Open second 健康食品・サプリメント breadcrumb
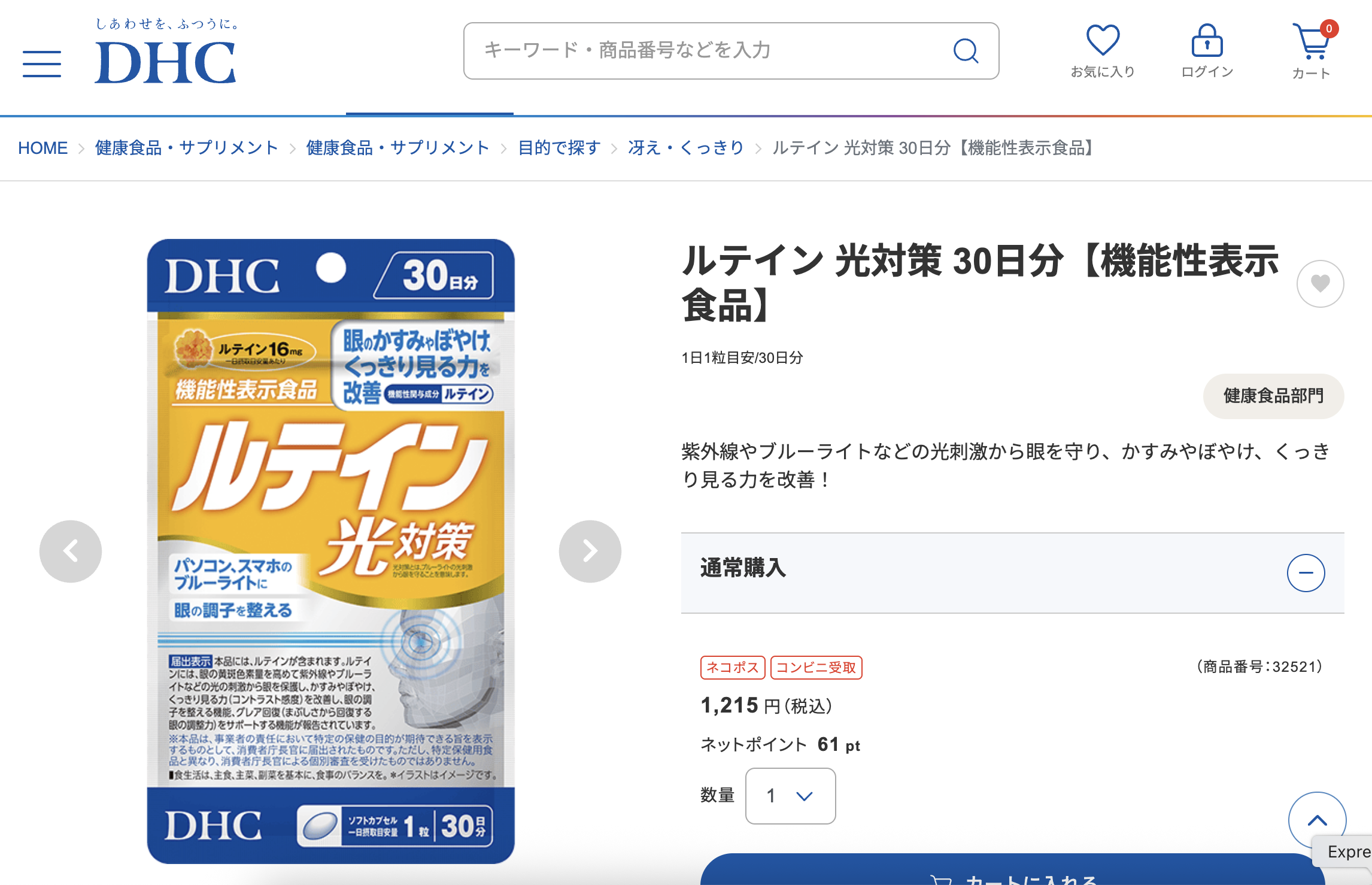 [x=398, y=148]
